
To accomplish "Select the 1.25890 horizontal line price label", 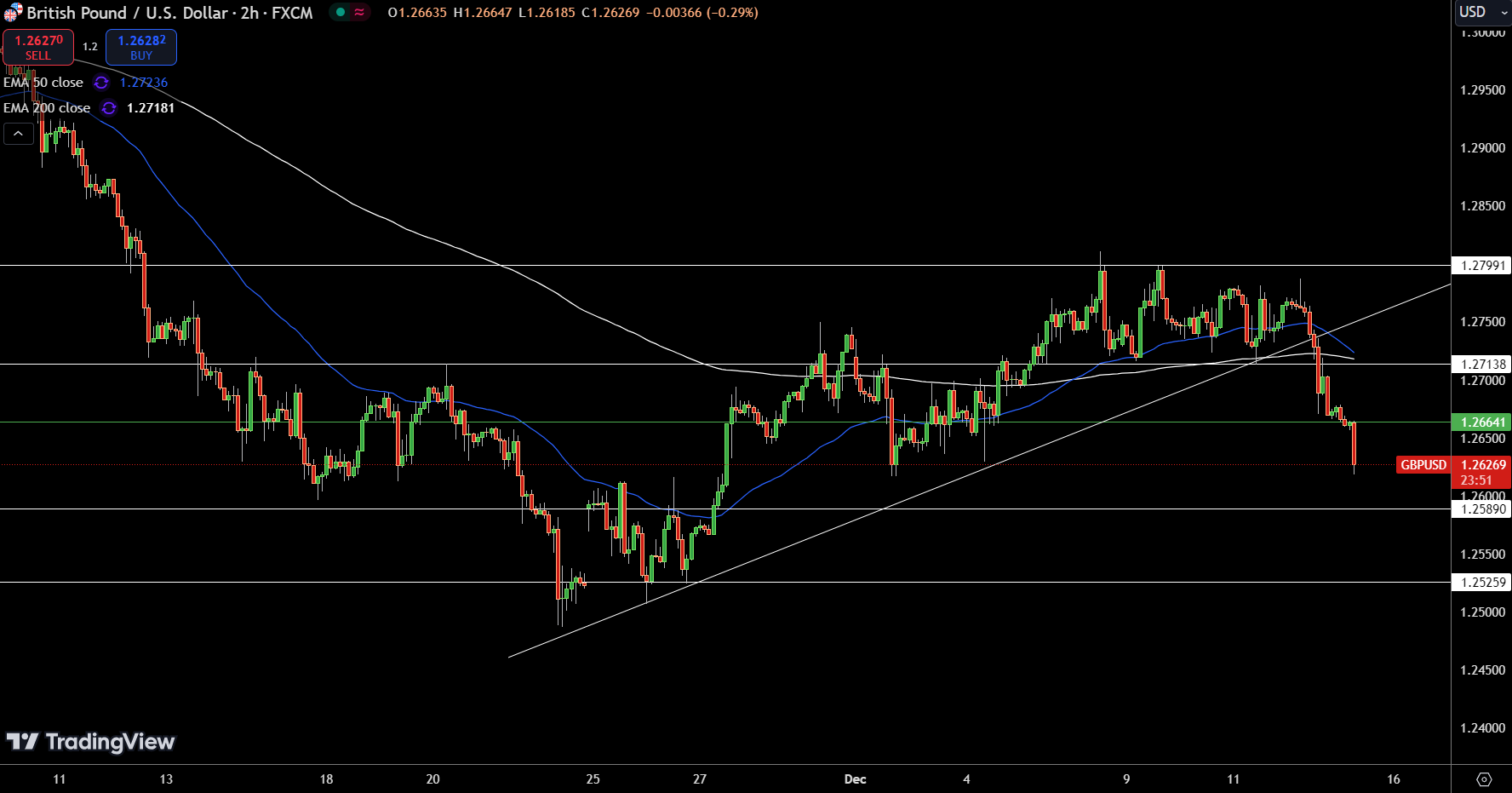I will (x=1482, y=509).
